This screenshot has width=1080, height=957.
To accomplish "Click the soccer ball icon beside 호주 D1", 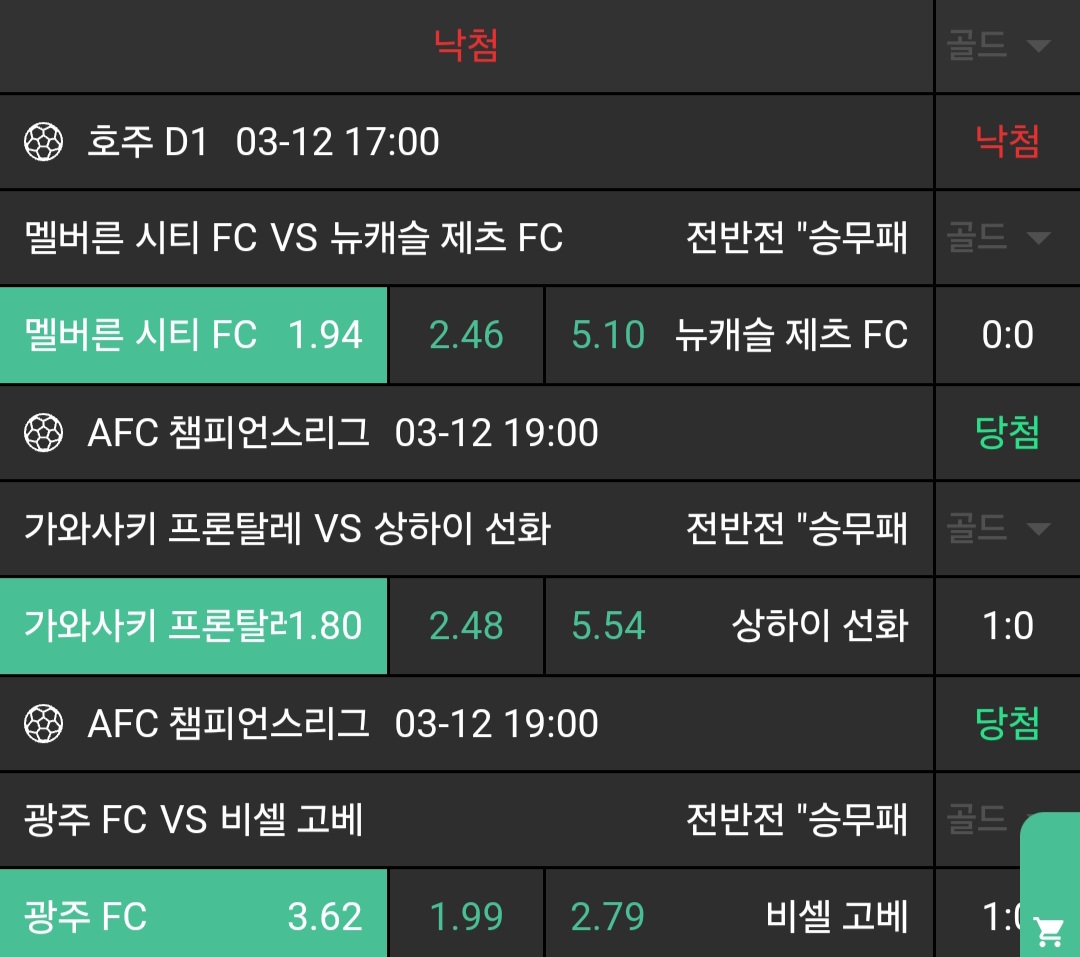I will pos(44,142).
